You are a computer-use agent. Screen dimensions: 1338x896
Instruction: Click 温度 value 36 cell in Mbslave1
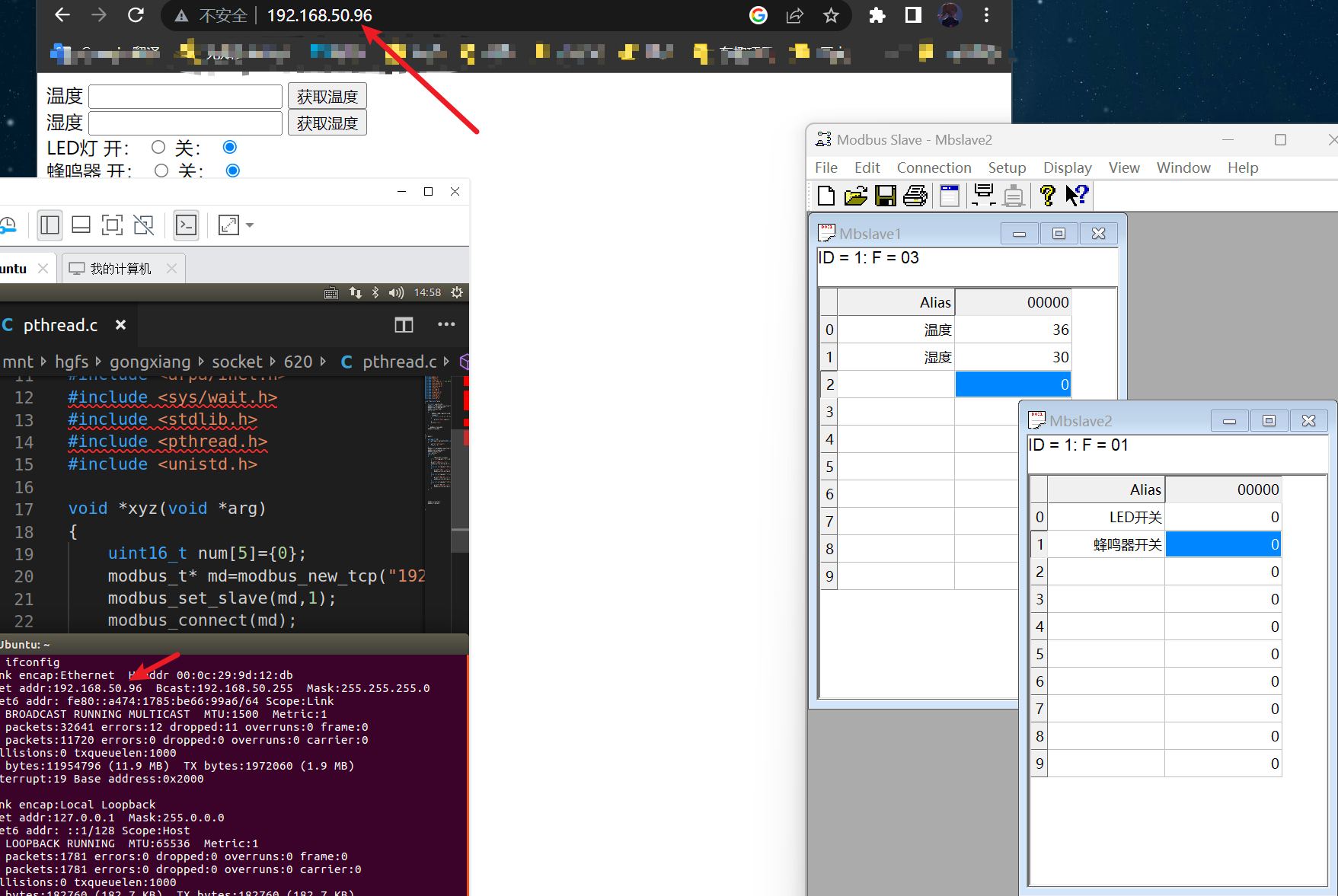[1013, 330]
